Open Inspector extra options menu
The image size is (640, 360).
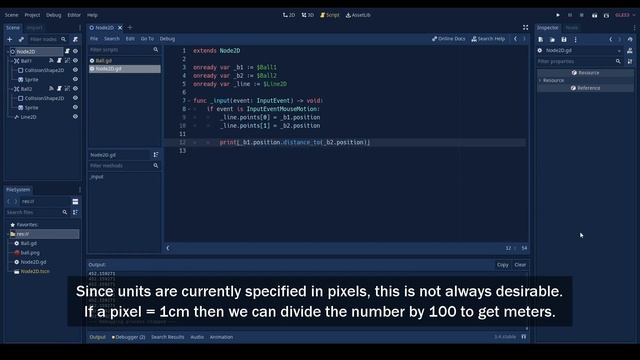[x=576, y=40]
